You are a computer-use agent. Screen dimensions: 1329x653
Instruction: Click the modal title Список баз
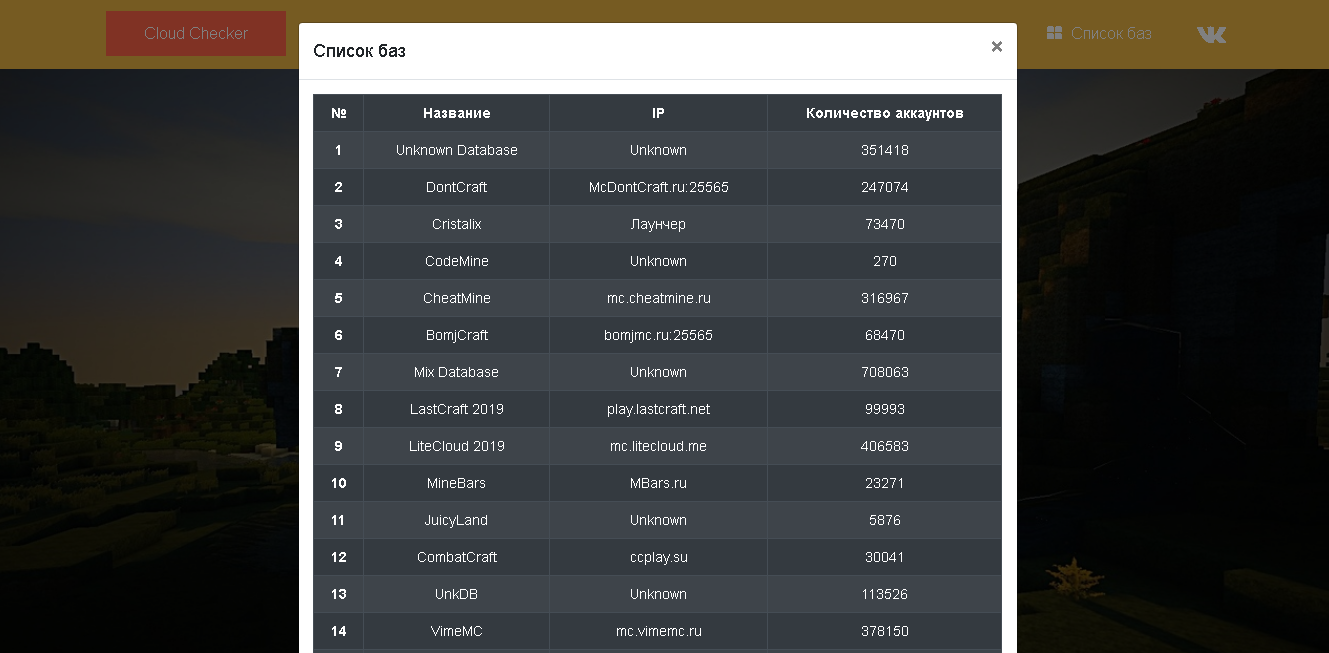(359, 51)
